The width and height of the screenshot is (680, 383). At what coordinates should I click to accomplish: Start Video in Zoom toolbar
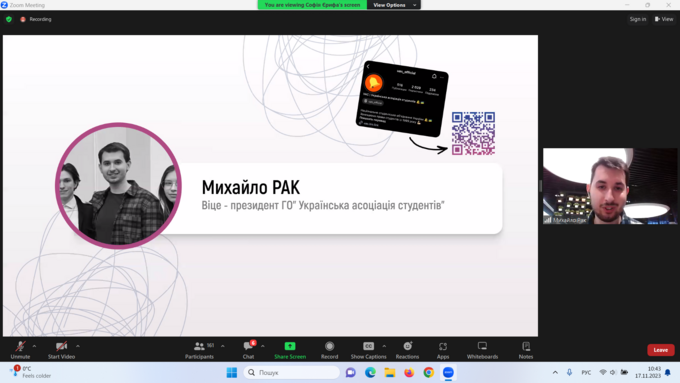[x=61, y=350]
